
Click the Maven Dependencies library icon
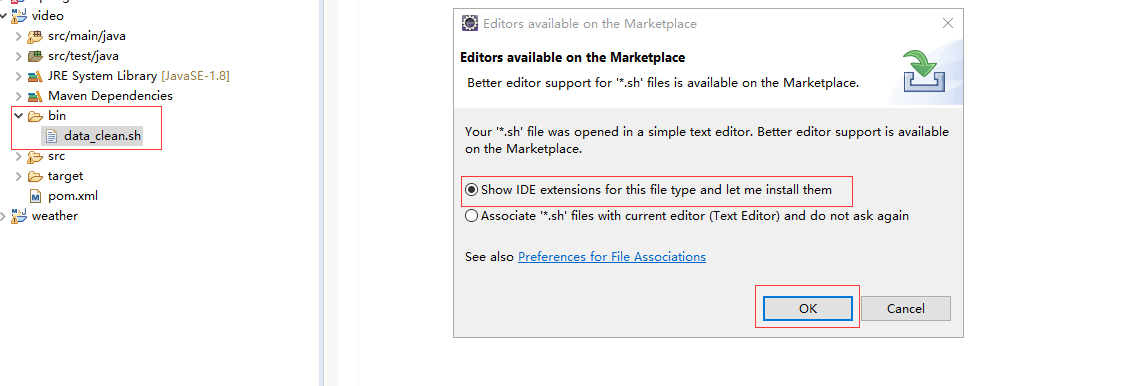[34, 96]
